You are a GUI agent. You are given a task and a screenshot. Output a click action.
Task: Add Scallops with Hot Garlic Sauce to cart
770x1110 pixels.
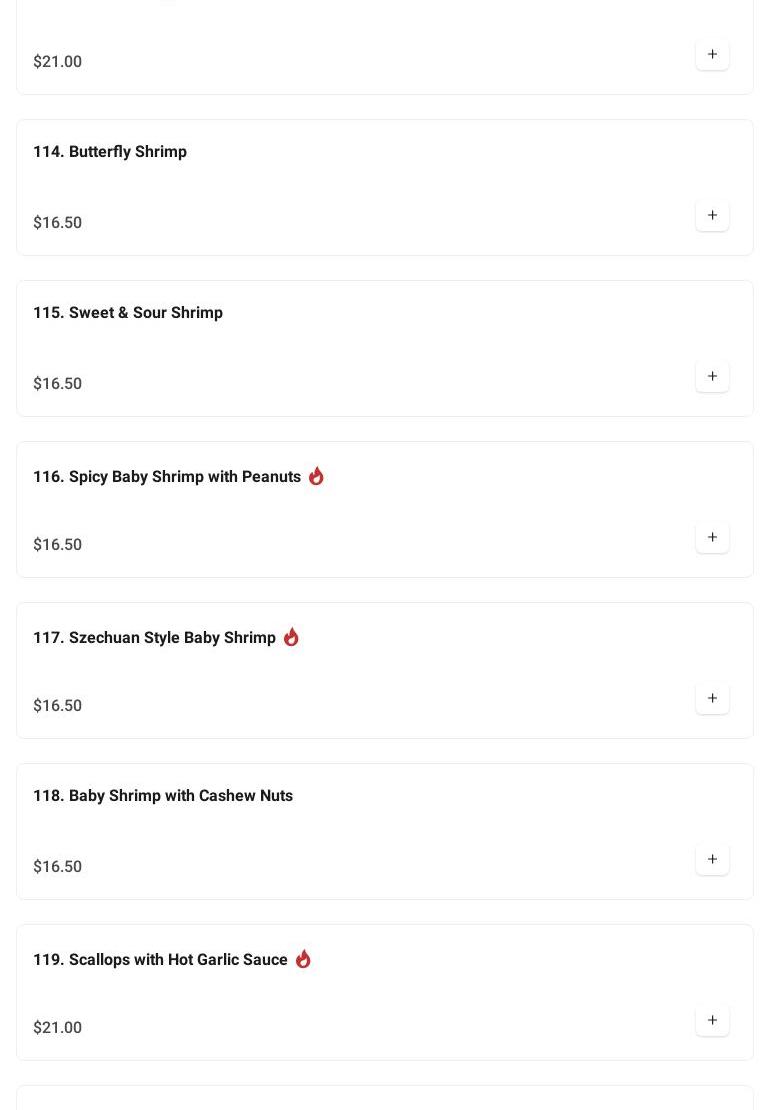coord(712,1021)
